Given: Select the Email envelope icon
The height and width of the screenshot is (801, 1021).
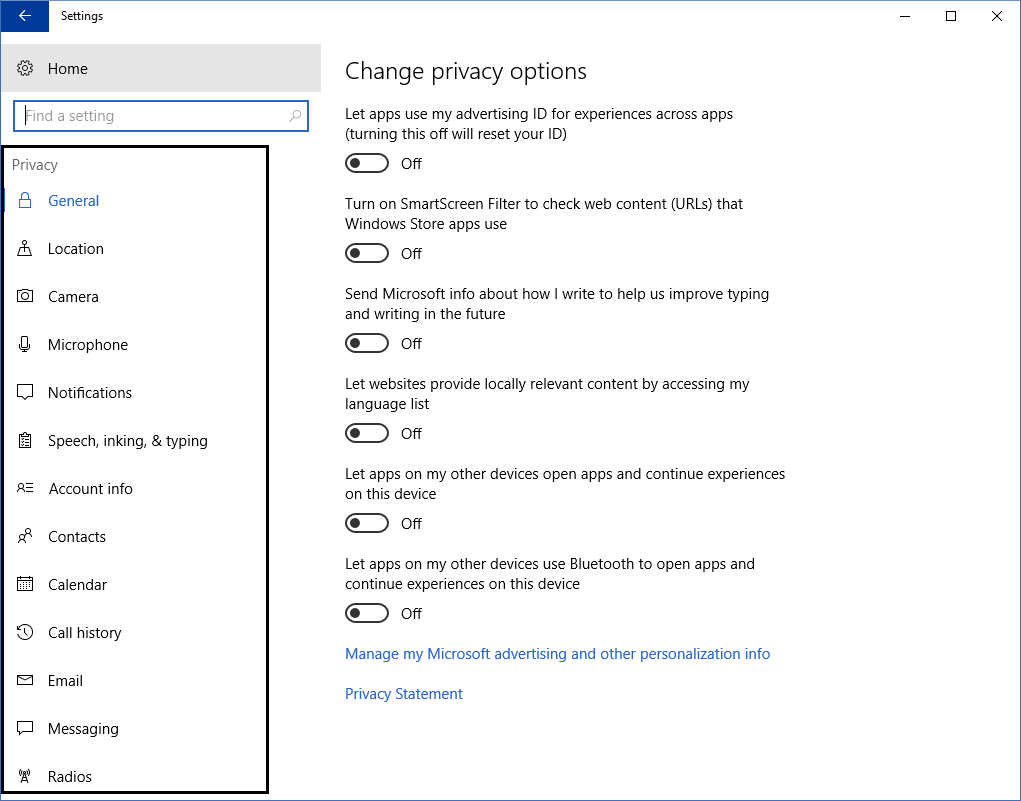Looking at the screenshot, I should pyautogui.click(x=26, y=681).
